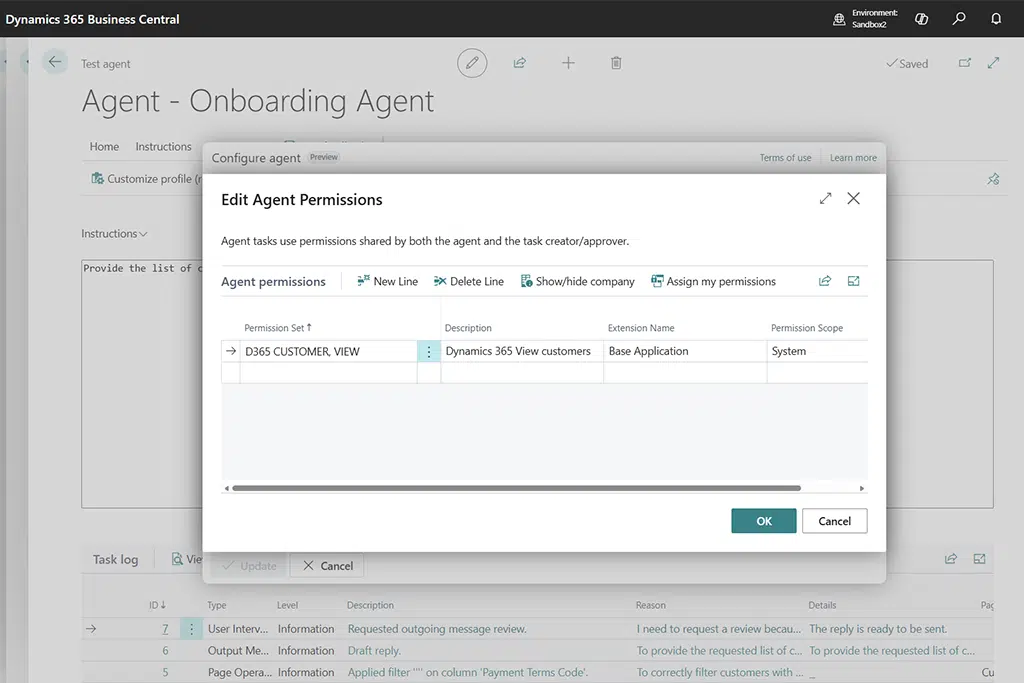Click the back arrow next to Test agent
Image resolution: width=1024 pixels, height=683 pixels.
55,63
